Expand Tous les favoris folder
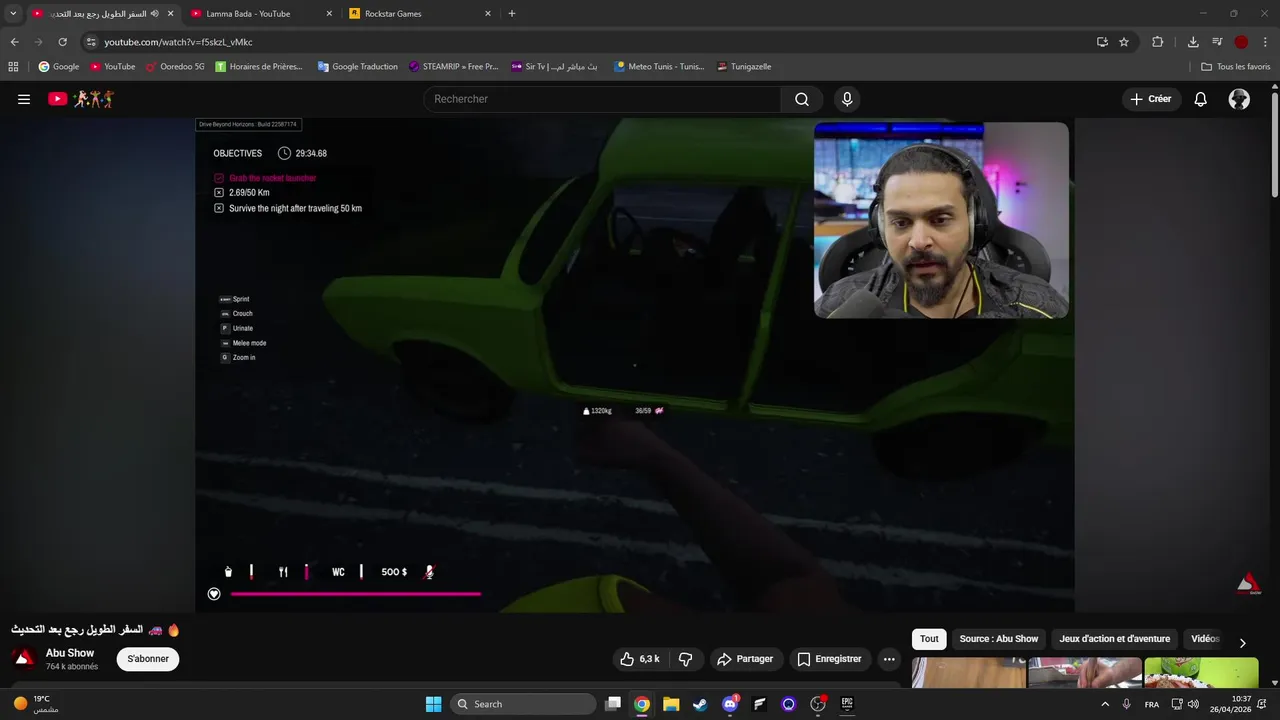The image size is (1280, 720). (x=1236, y=67)
